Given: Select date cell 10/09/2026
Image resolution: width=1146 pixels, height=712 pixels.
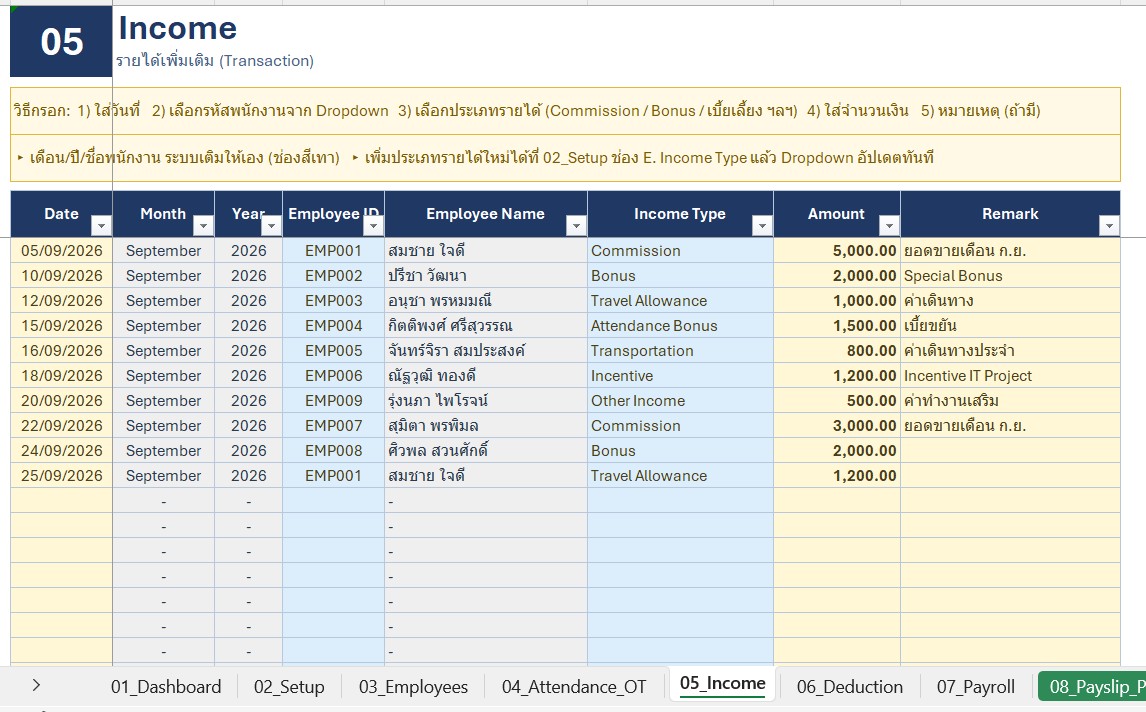Looking at the screenshot, I should click(x=61, y=276).
